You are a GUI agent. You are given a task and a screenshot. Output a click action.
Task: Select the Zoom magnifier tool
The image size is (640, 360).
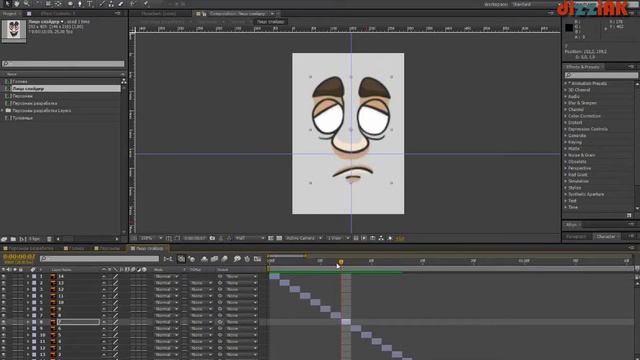pyautogui.click(x=27, y=4)
